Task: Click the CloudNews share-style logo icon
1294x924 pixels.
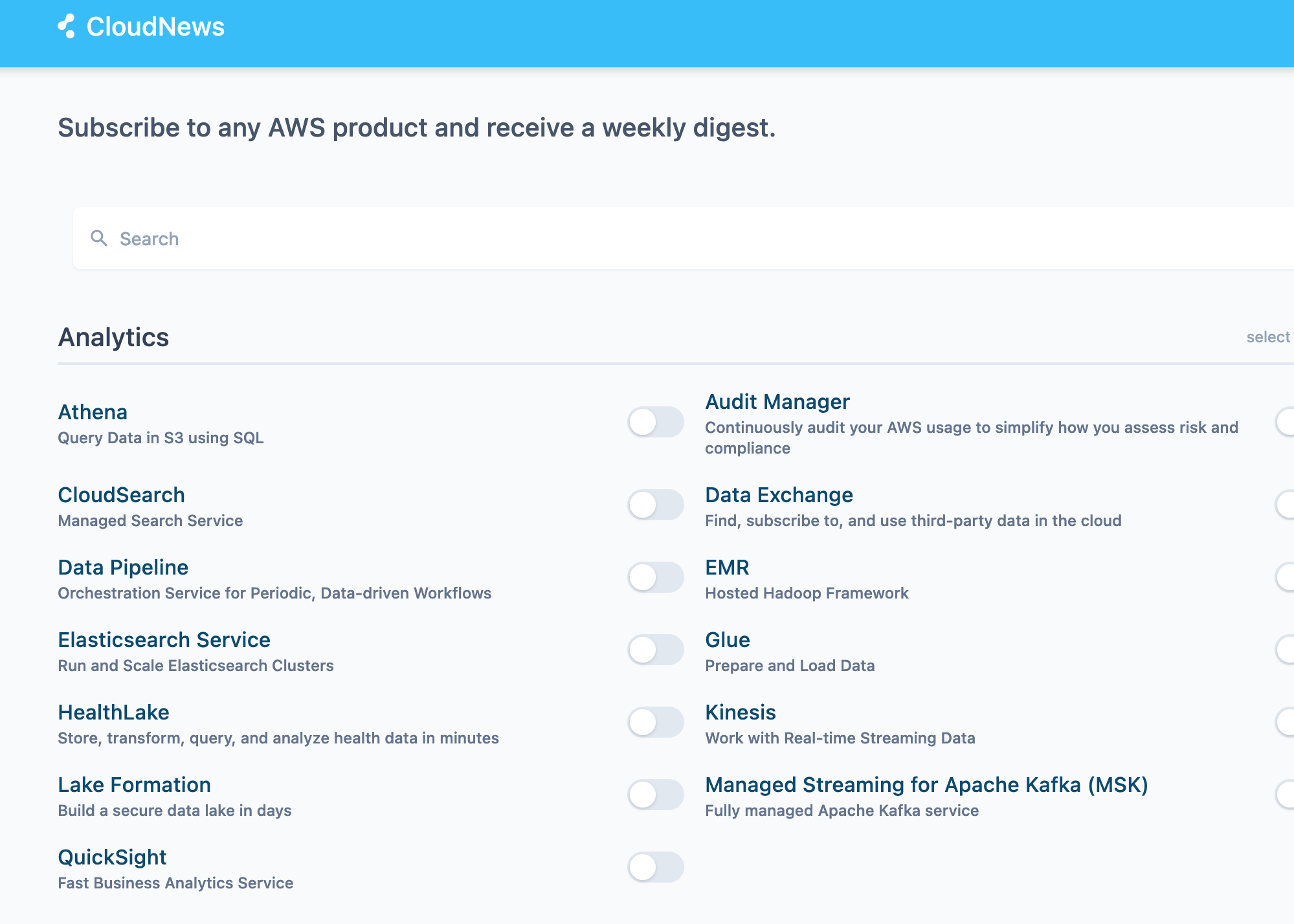Action: coord(67,27)
